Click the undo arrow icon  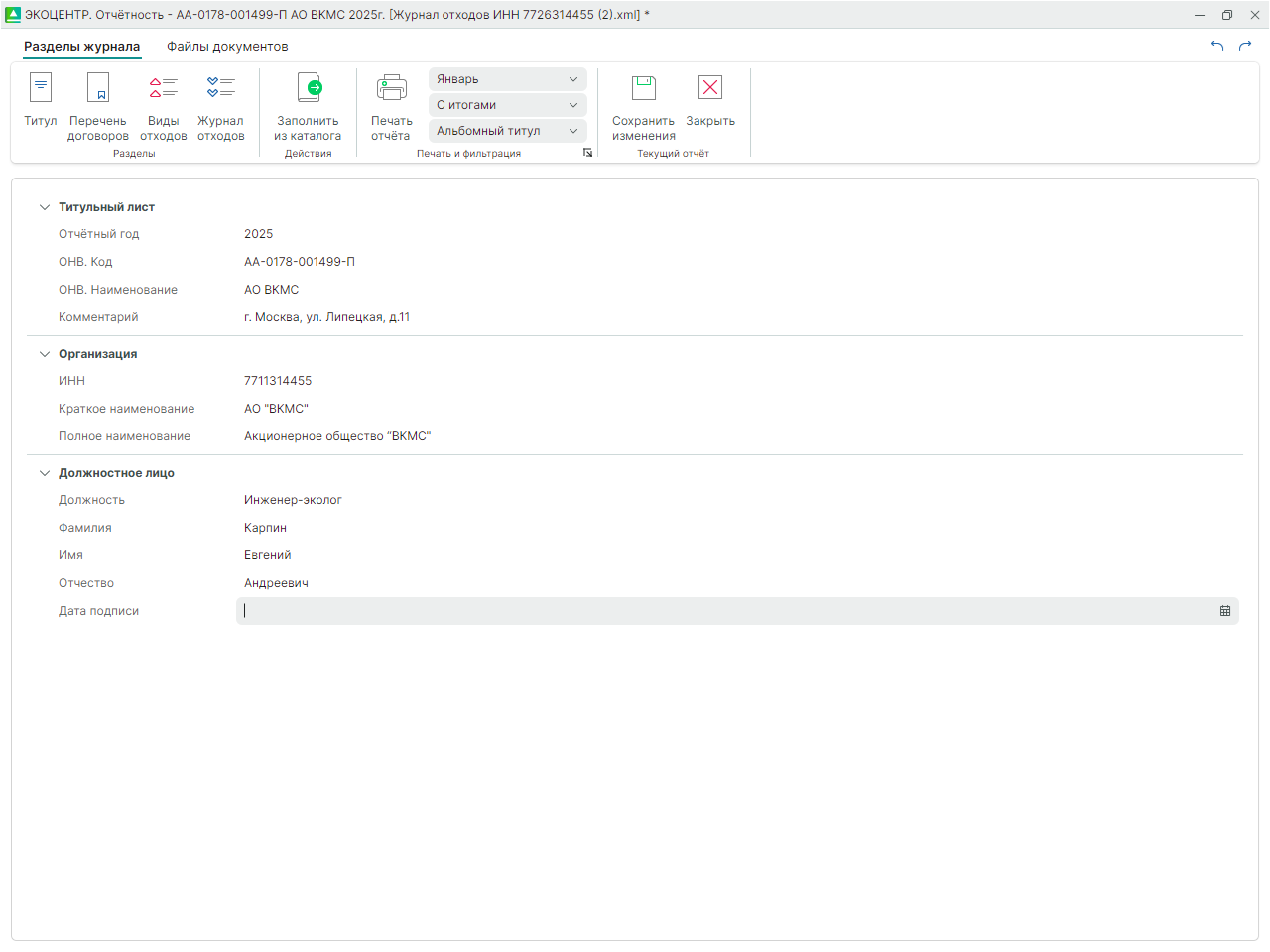1217,46
